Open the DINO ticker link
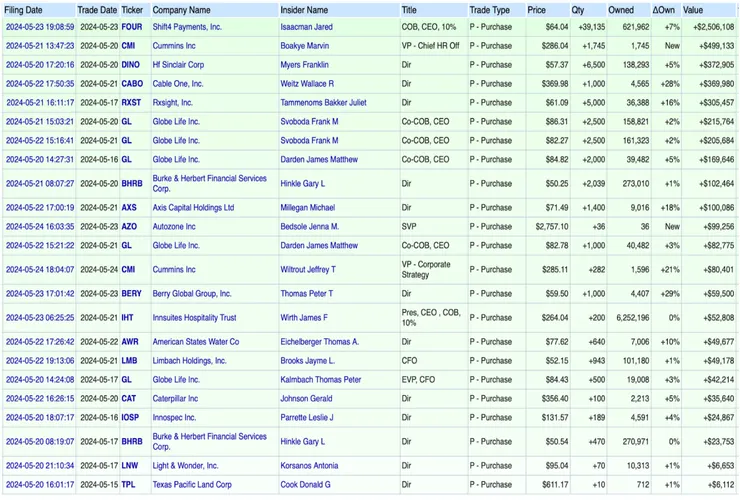 (131, 65)
